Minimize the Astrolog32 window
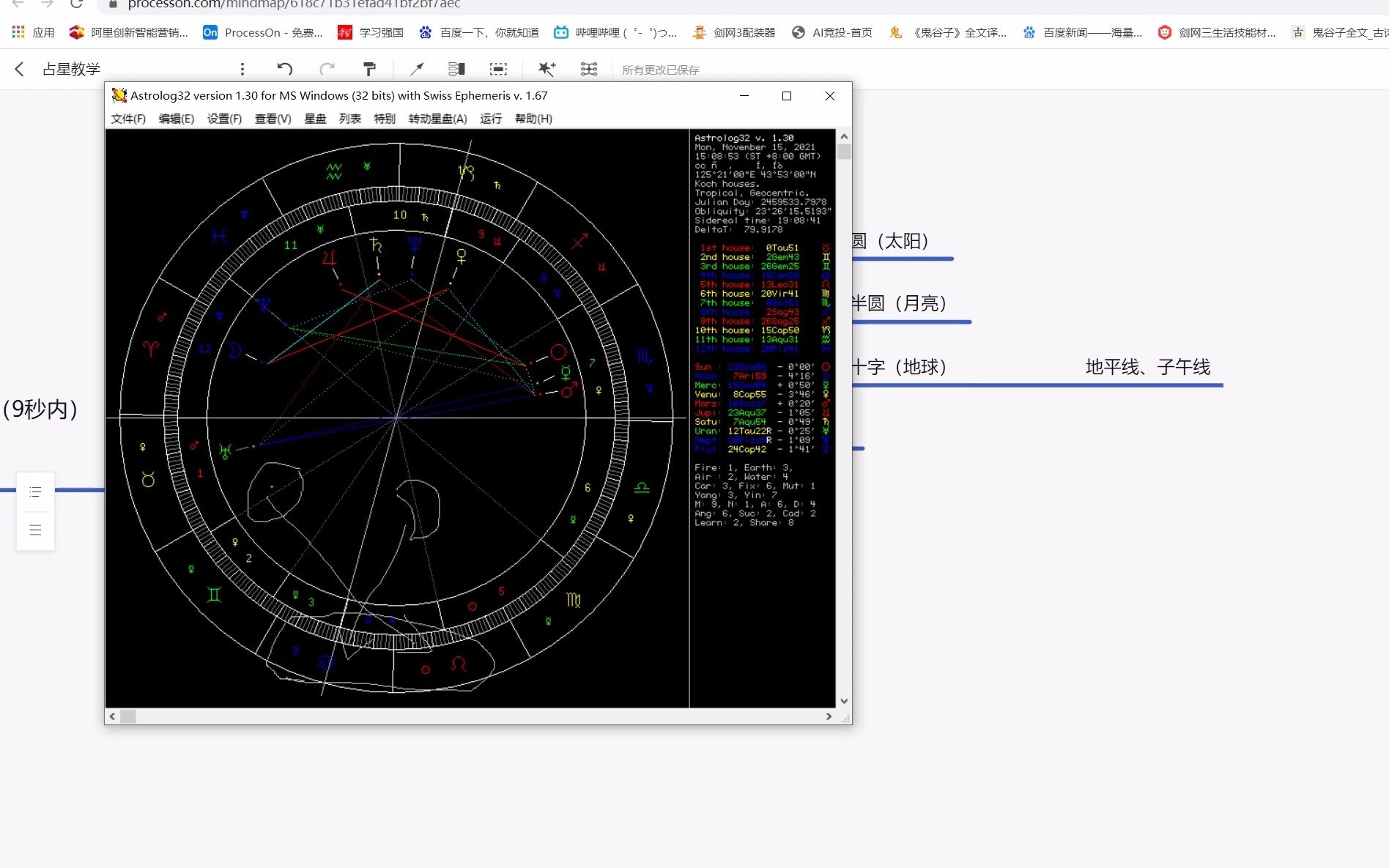This screenshot has width=1389, height=868. (x=744, y=96)
